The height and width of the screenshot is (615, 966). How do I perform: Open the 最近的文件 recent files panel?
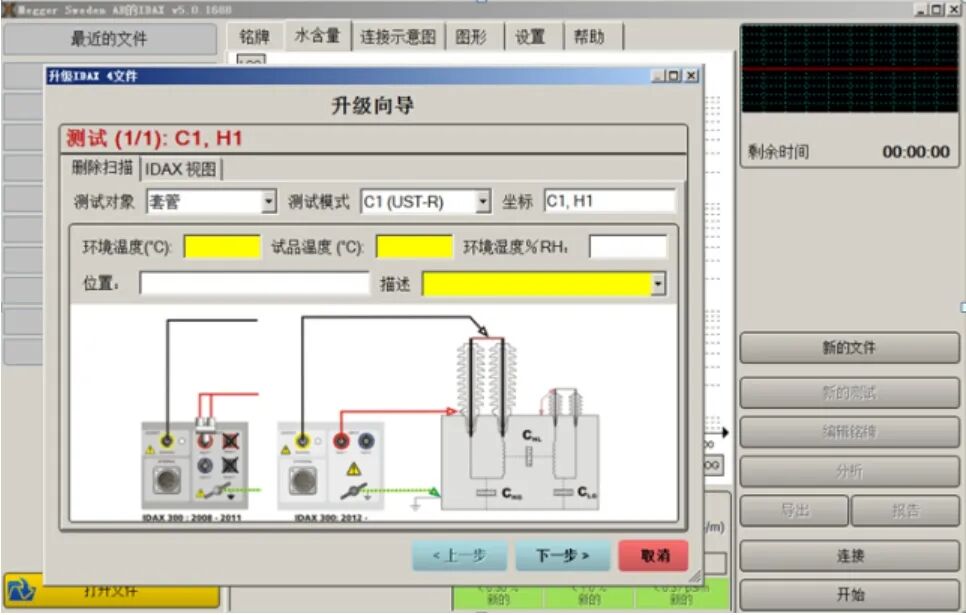109,39
